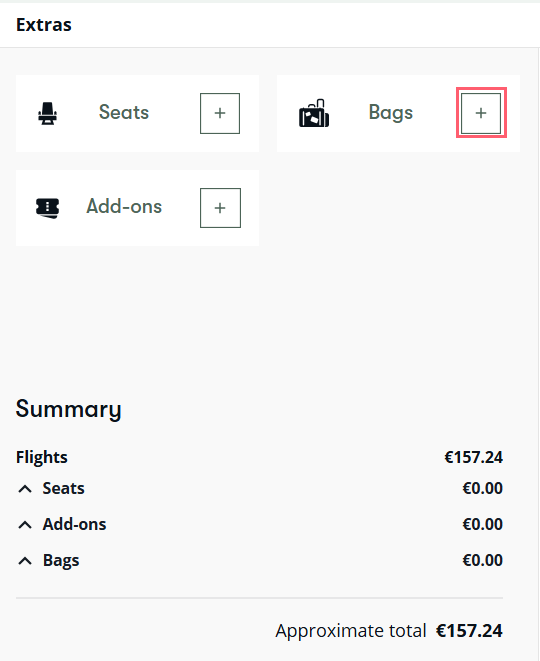Click the seat icon

tap(47, 113)
